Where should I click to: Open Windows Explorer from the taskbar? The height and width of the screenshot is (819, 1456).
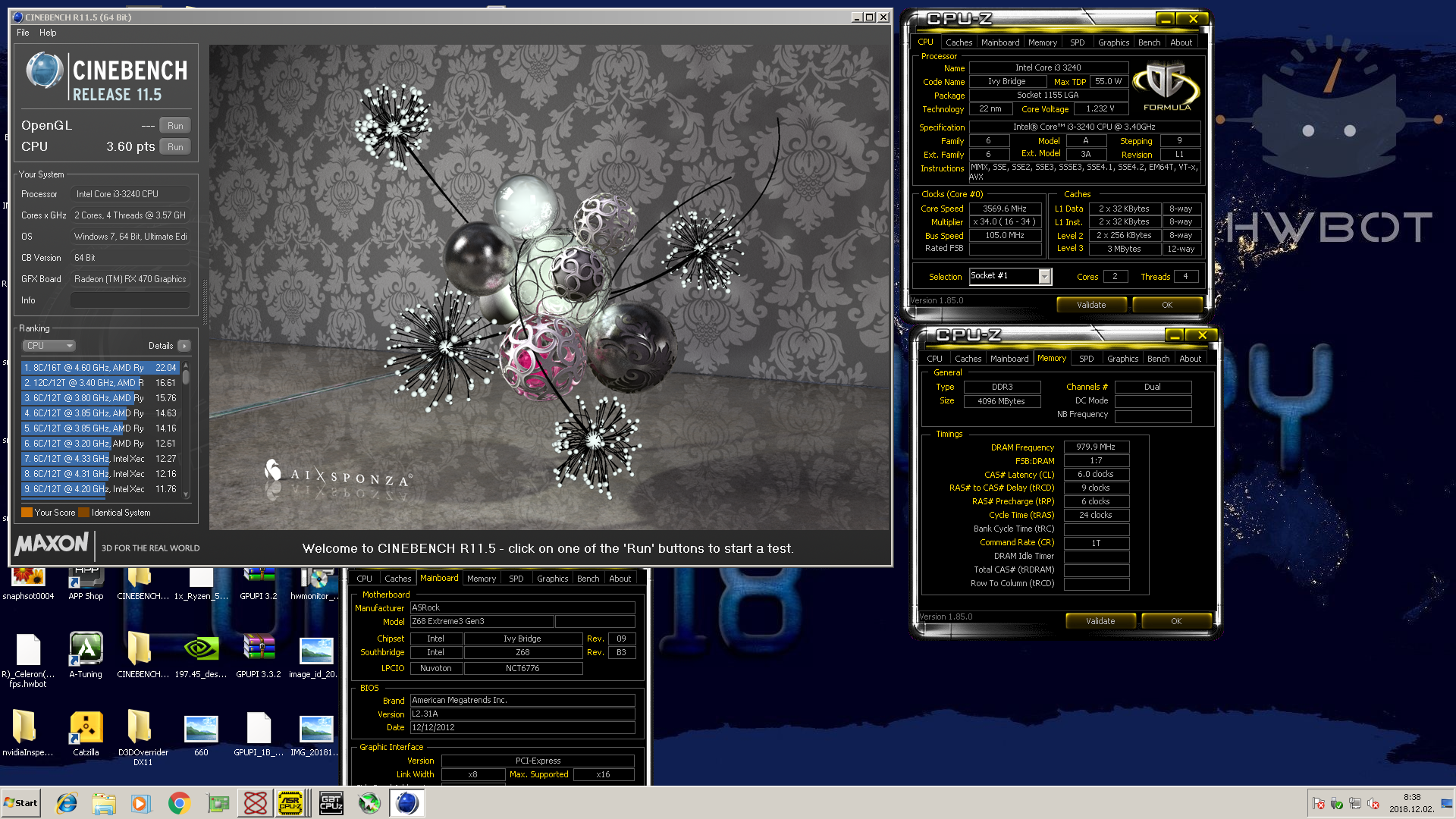[x=104, y=803]
